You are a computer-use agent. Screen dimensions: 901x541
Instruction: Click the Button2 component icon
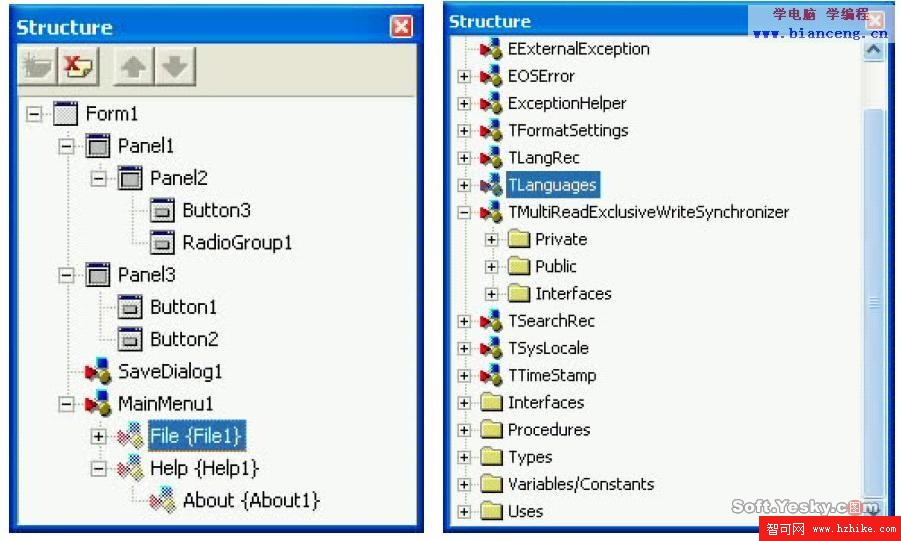tap(130, 339)
